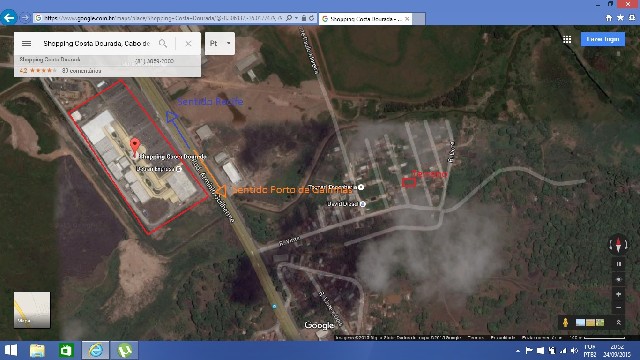This screenshot has width=640, height=360.
Task: Zoom out with the minus button
Action: click(x=619, y=307)
